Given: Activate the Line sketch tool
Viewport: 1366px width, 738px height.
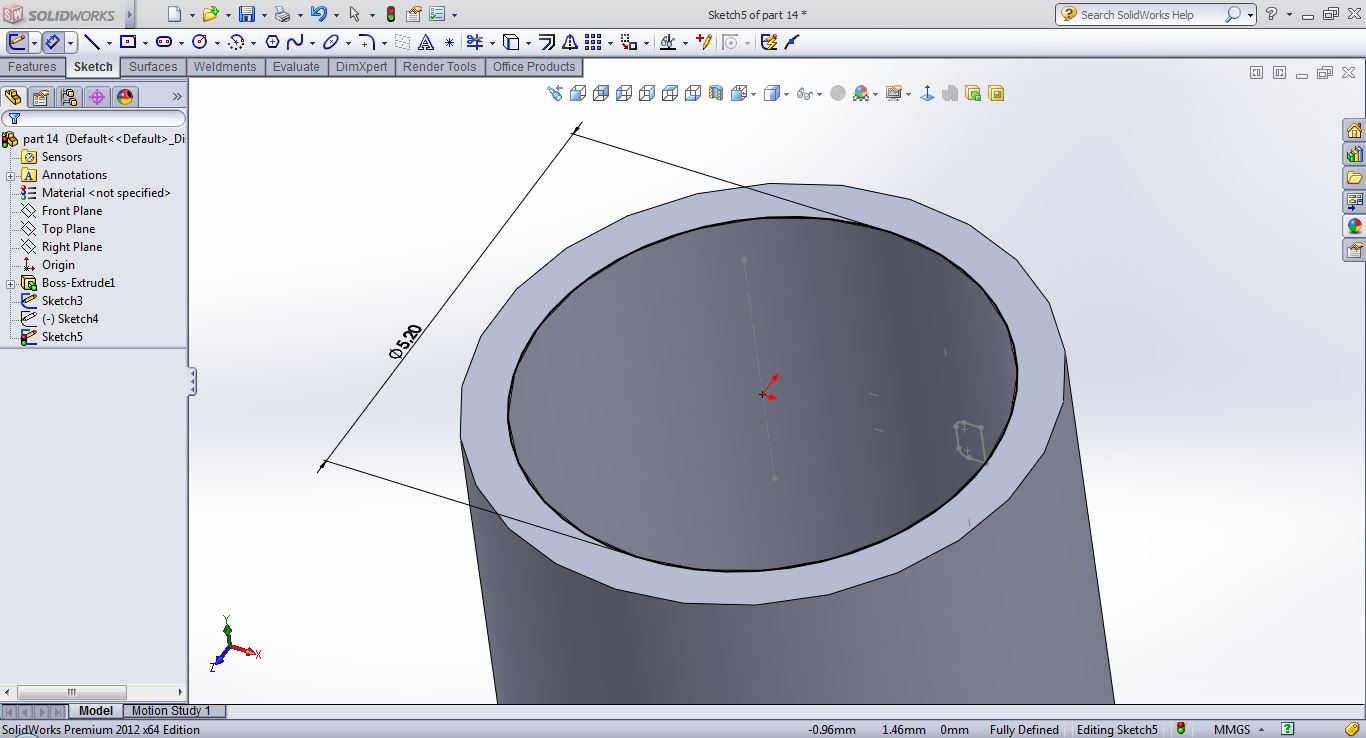Looking at the screenshot, I should [91, 42].
